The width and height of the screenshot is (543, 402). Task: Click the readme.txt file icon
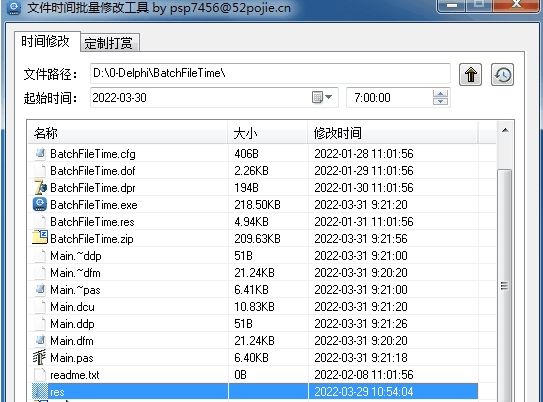(x=40, y=374)
